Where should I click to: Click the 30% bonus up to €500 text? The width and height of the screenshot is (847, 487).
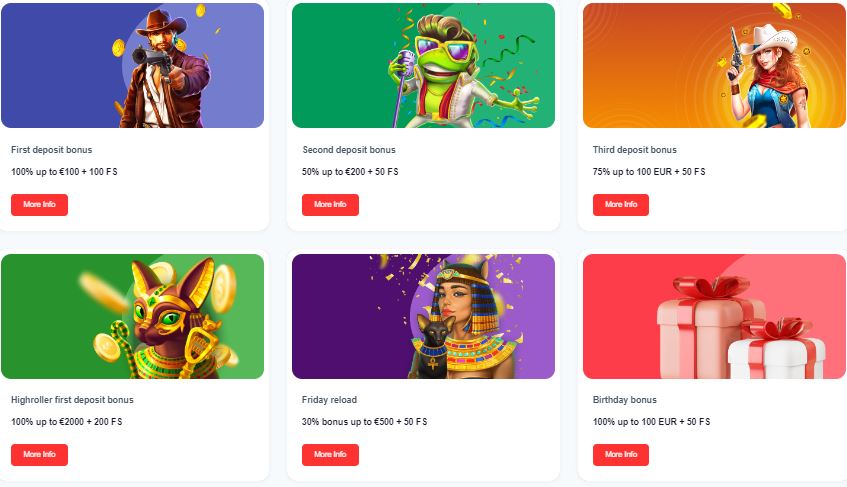pyautogui.click(x=348, y=422)
